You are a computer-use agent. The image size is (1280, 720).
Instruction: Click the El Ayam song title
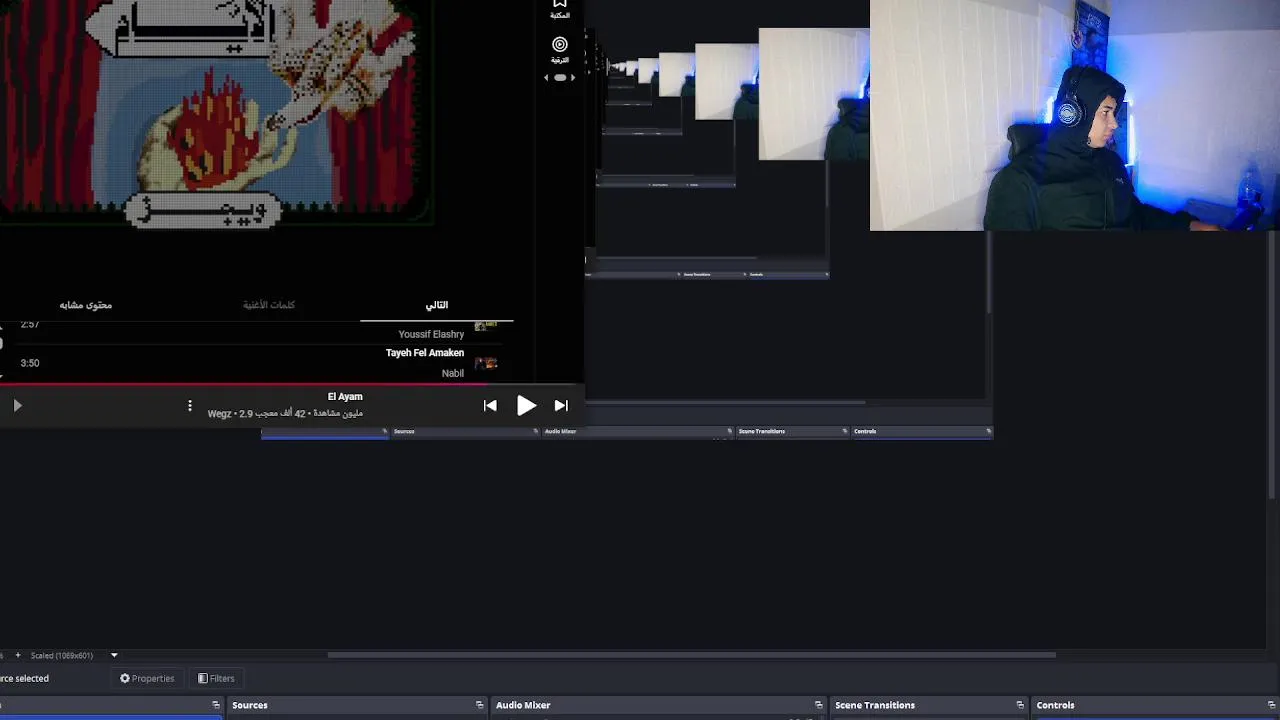[345, 397]
